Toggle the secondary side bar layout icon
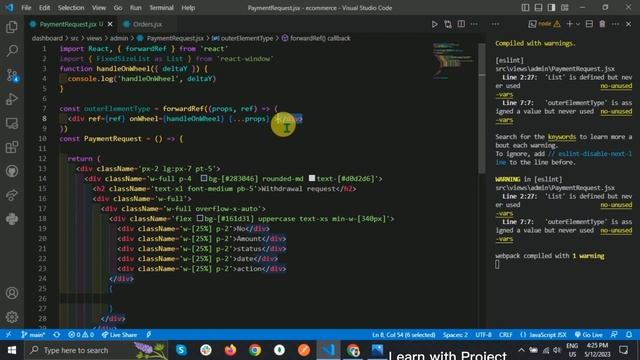Viewport: 640px width, 360px height. click(x=551, y=8)
